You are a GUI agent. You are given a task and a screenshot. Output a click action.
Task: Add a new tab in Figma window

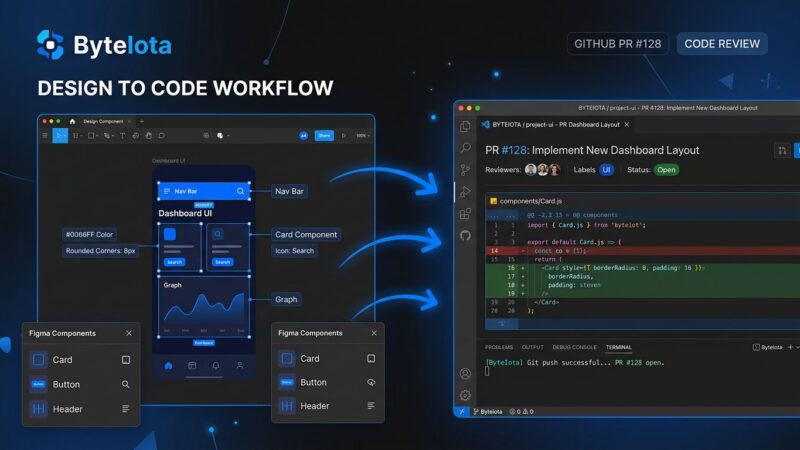[142, 121]
